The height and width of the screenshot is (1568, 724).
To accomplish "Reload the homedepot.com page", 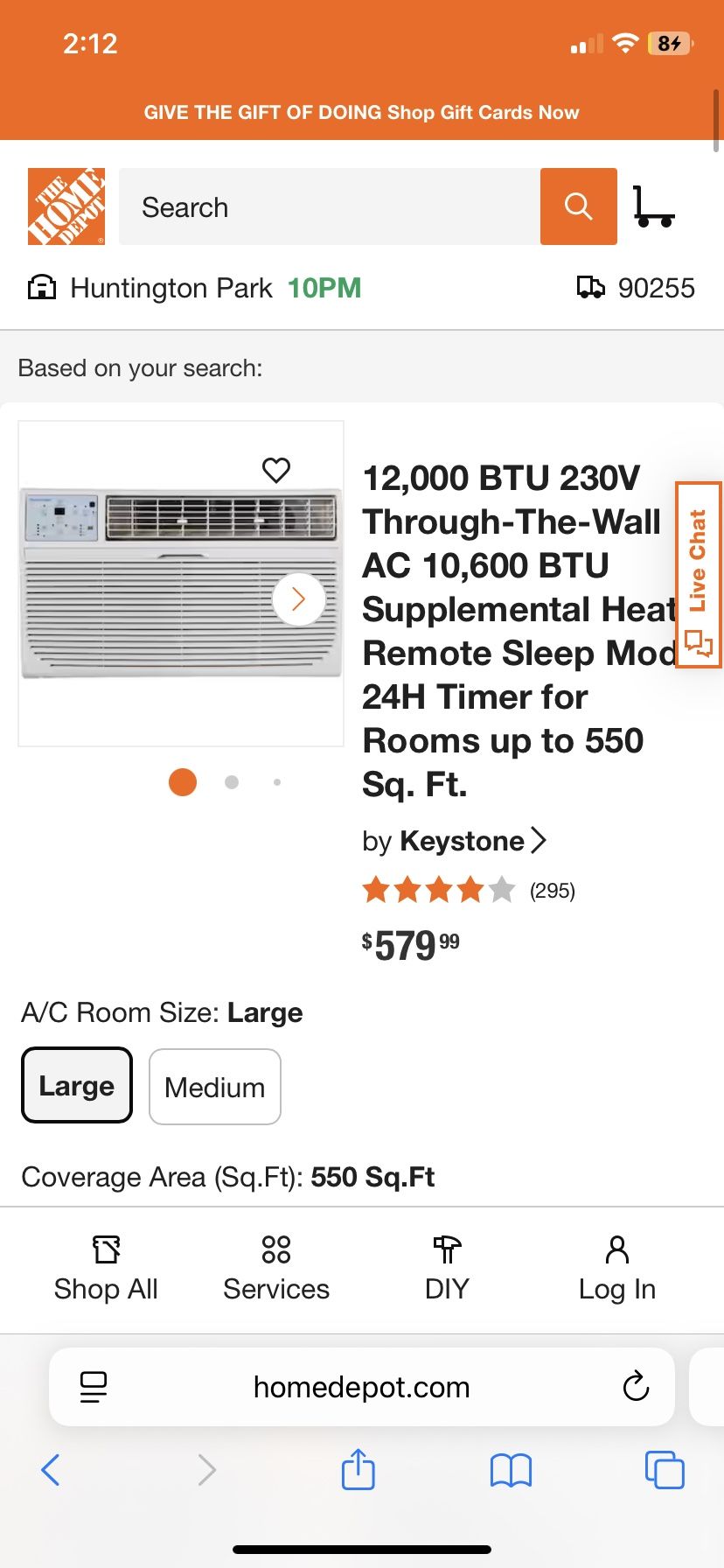I will (x=636, y=1387).
